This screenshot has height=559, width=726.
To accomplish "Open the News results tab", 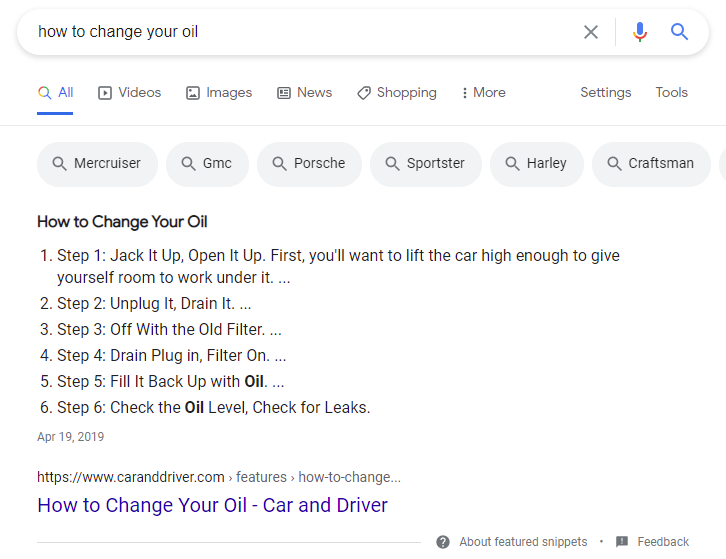I will coord(304,93).
